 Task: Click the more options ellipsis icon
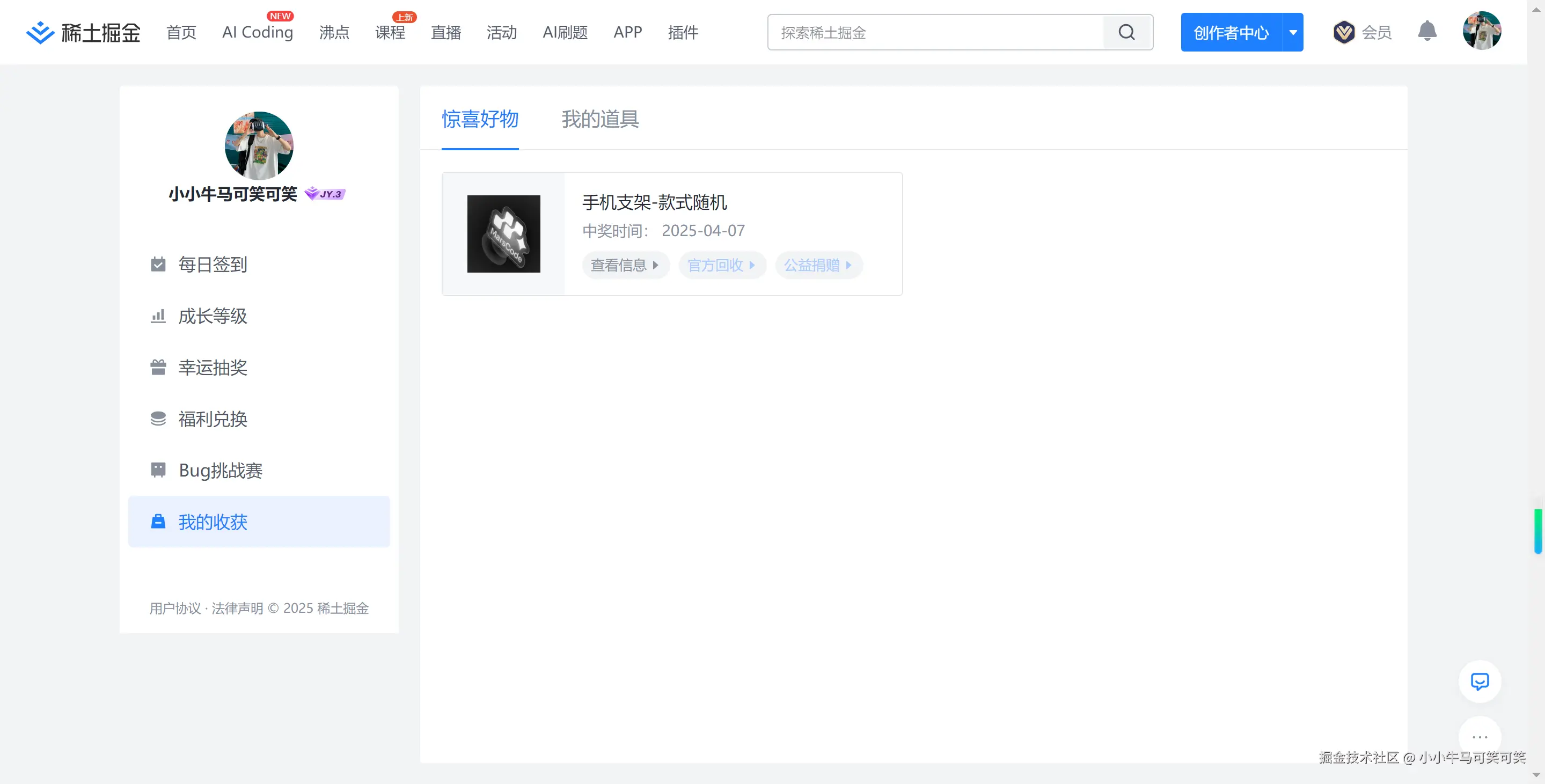[x=1480, y=737]
